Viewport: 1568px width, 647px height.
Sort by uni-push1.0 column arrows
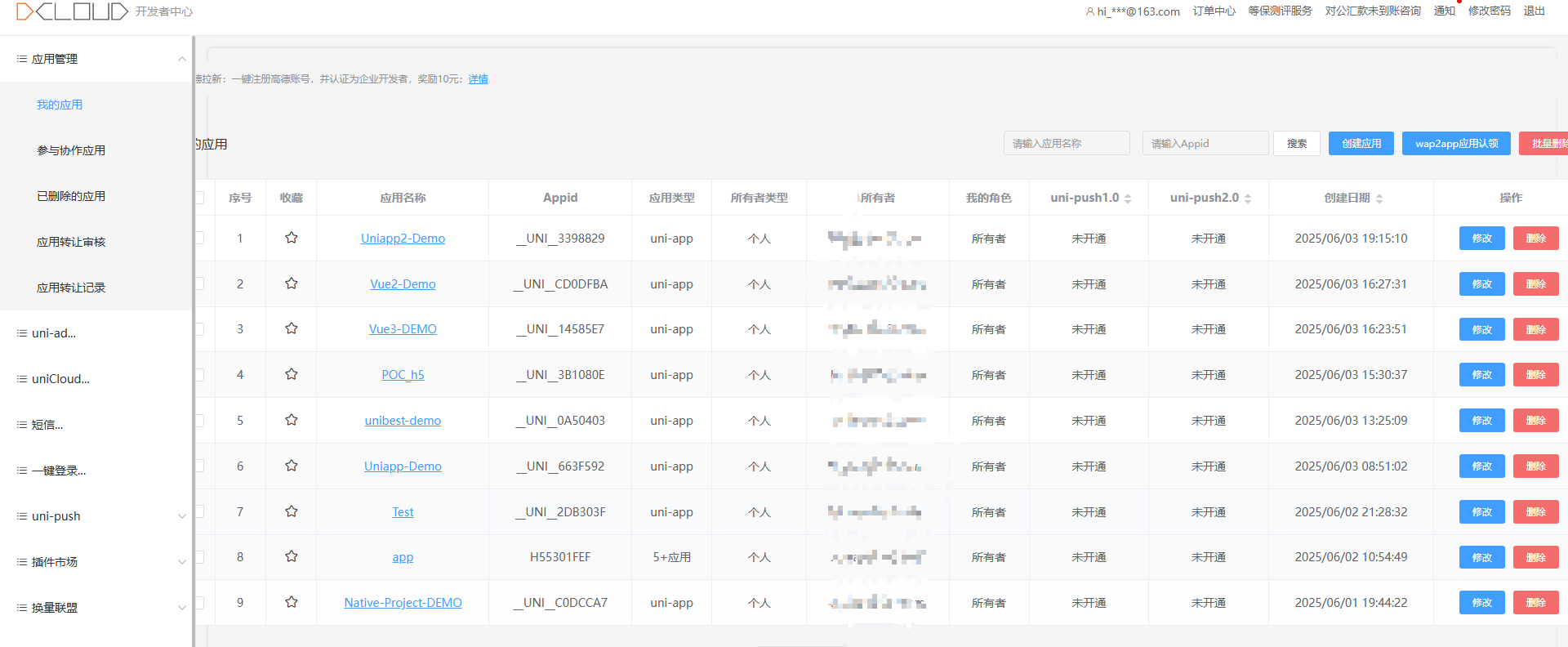point(1128,199)
